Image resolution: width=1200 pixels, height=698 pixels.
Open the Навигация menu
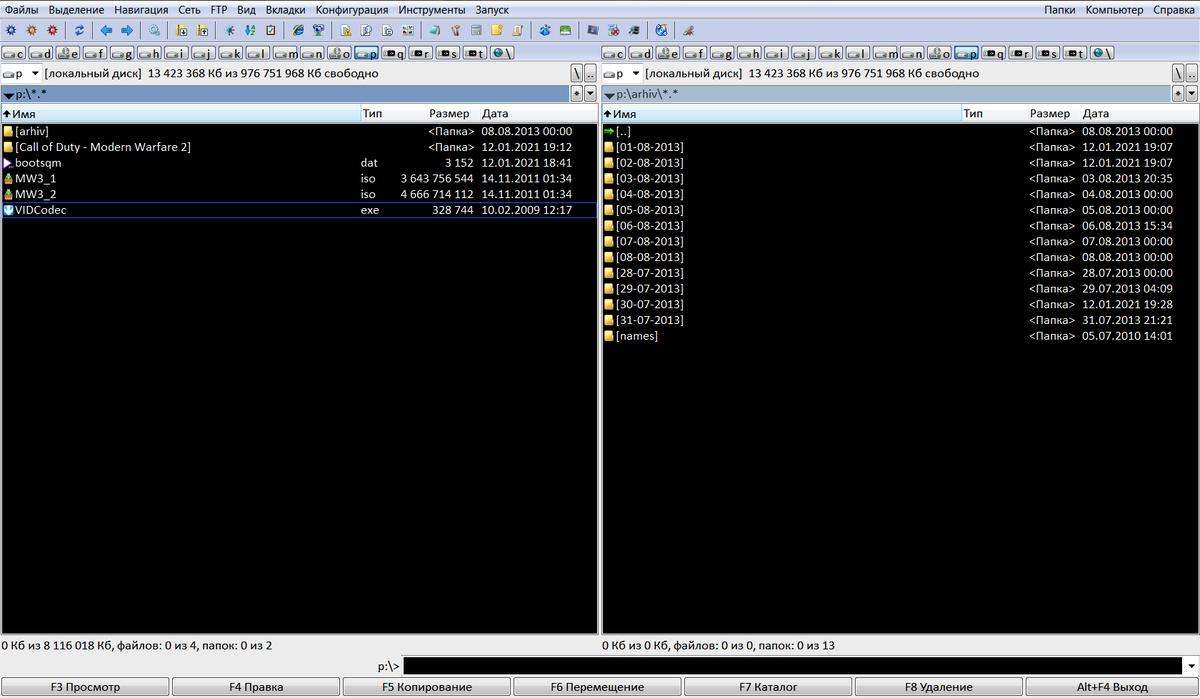141,9
